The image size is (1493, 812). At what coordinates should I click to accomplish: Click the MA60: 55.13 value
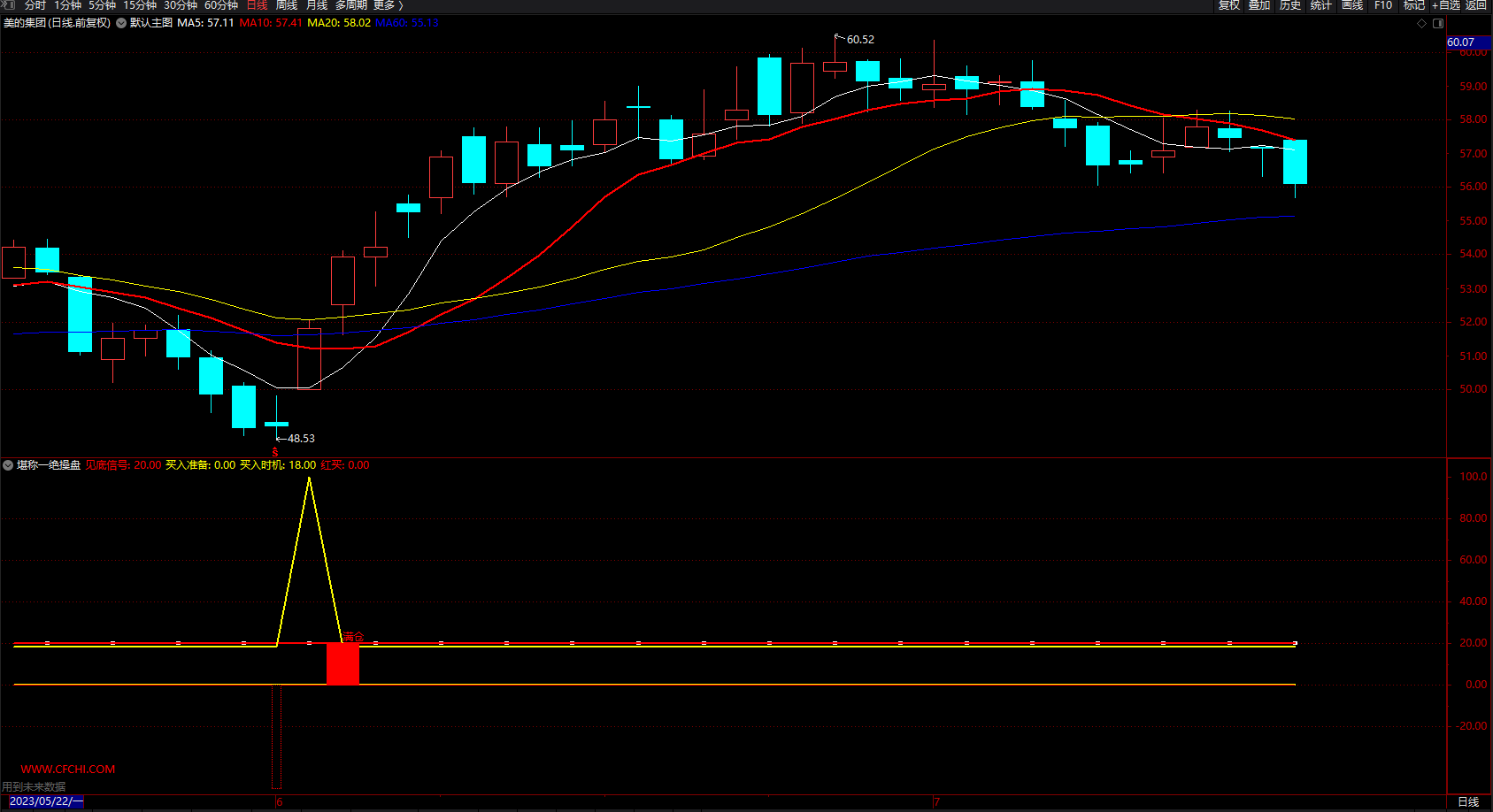pyautogui.click(x=407, y=23)
